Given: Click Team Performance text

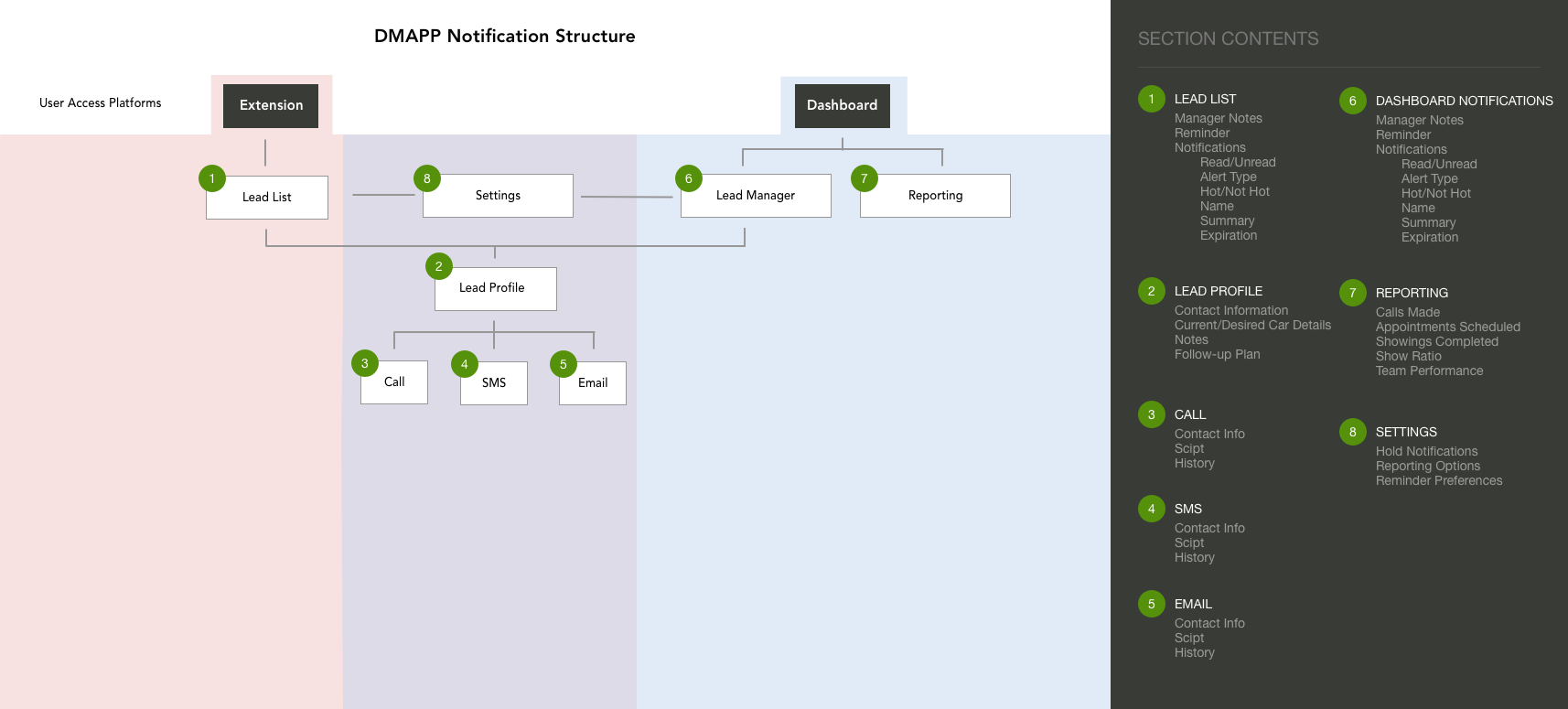Looking at the screenshot, I should point(1430,371).
